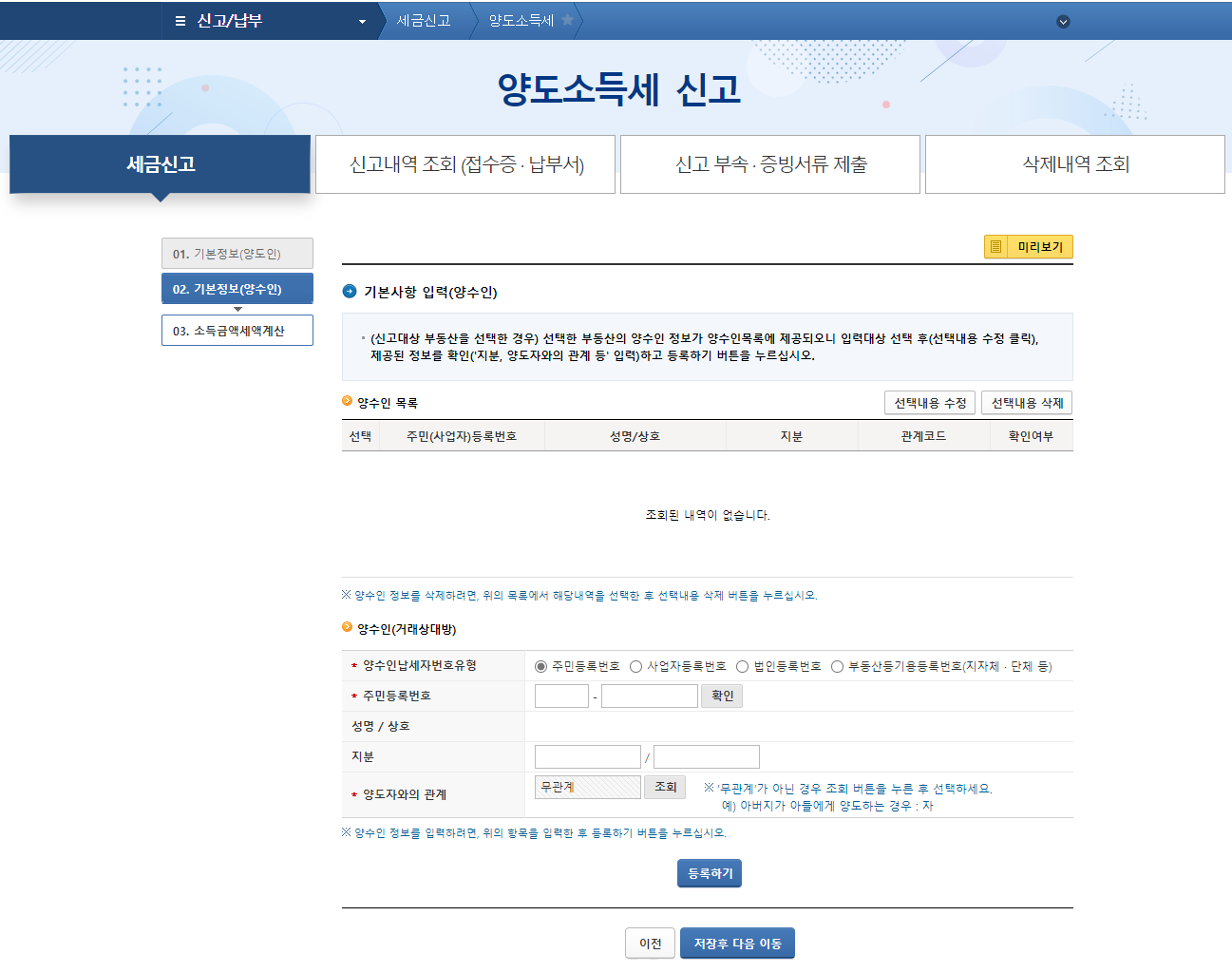Click the orange arrow icon before 양수인 목록

click(349, 402)
